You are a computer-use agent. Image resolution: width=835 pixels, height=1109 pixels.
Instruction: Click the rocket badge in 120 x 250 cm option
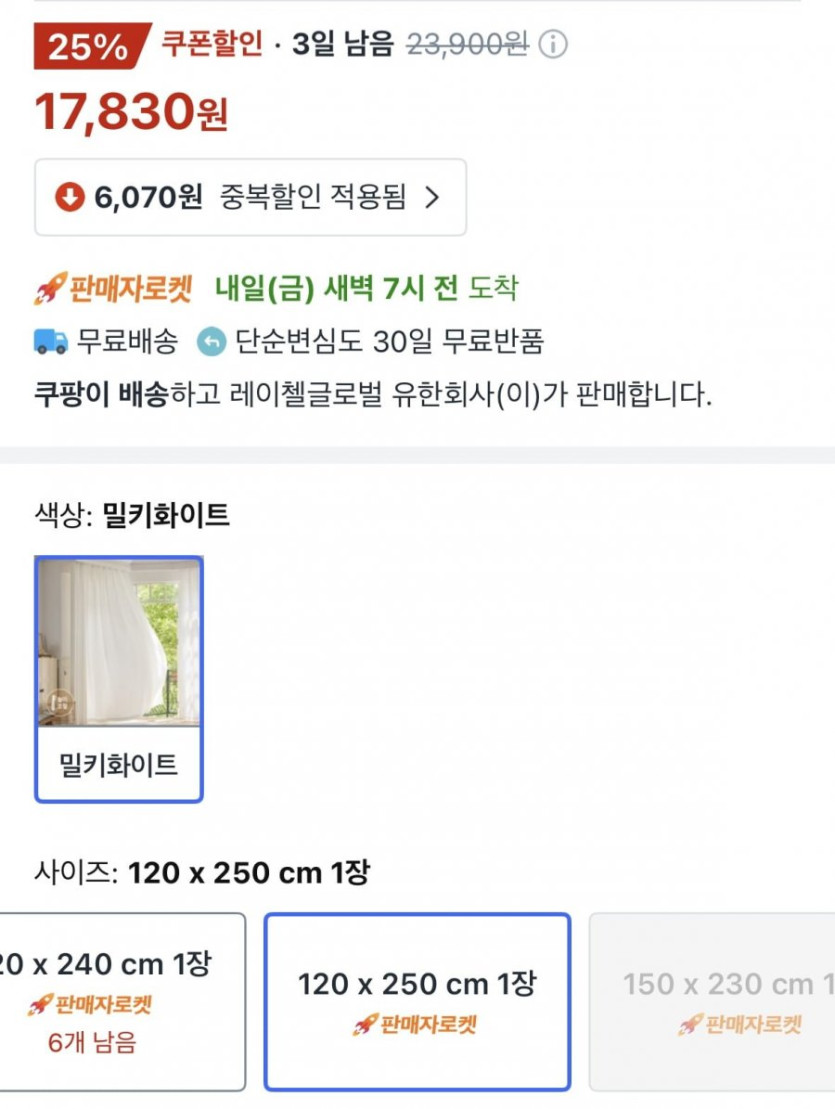(x=415, y=1025)
